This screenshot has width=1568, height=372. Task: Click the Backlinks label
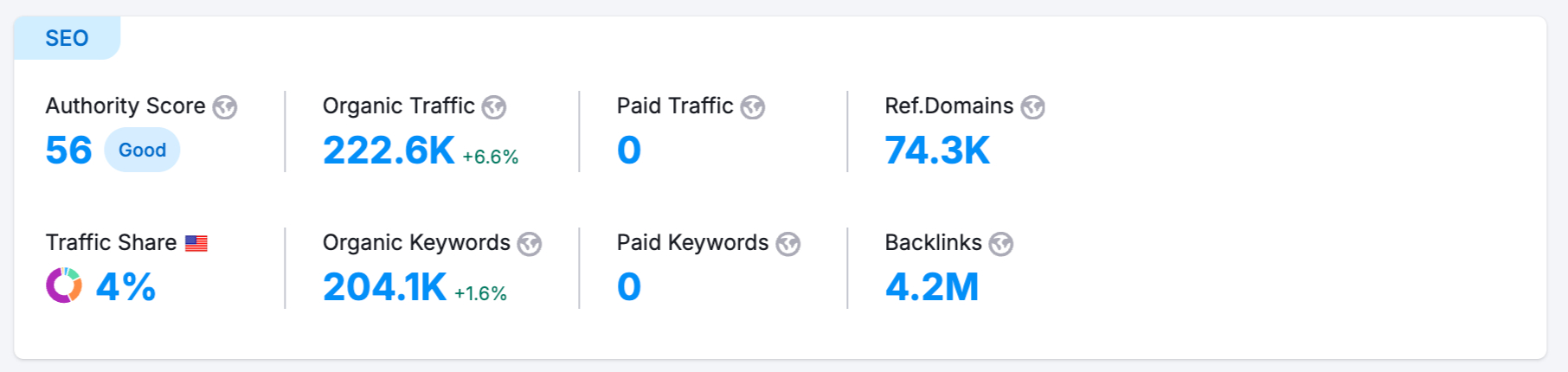[933, 242]
